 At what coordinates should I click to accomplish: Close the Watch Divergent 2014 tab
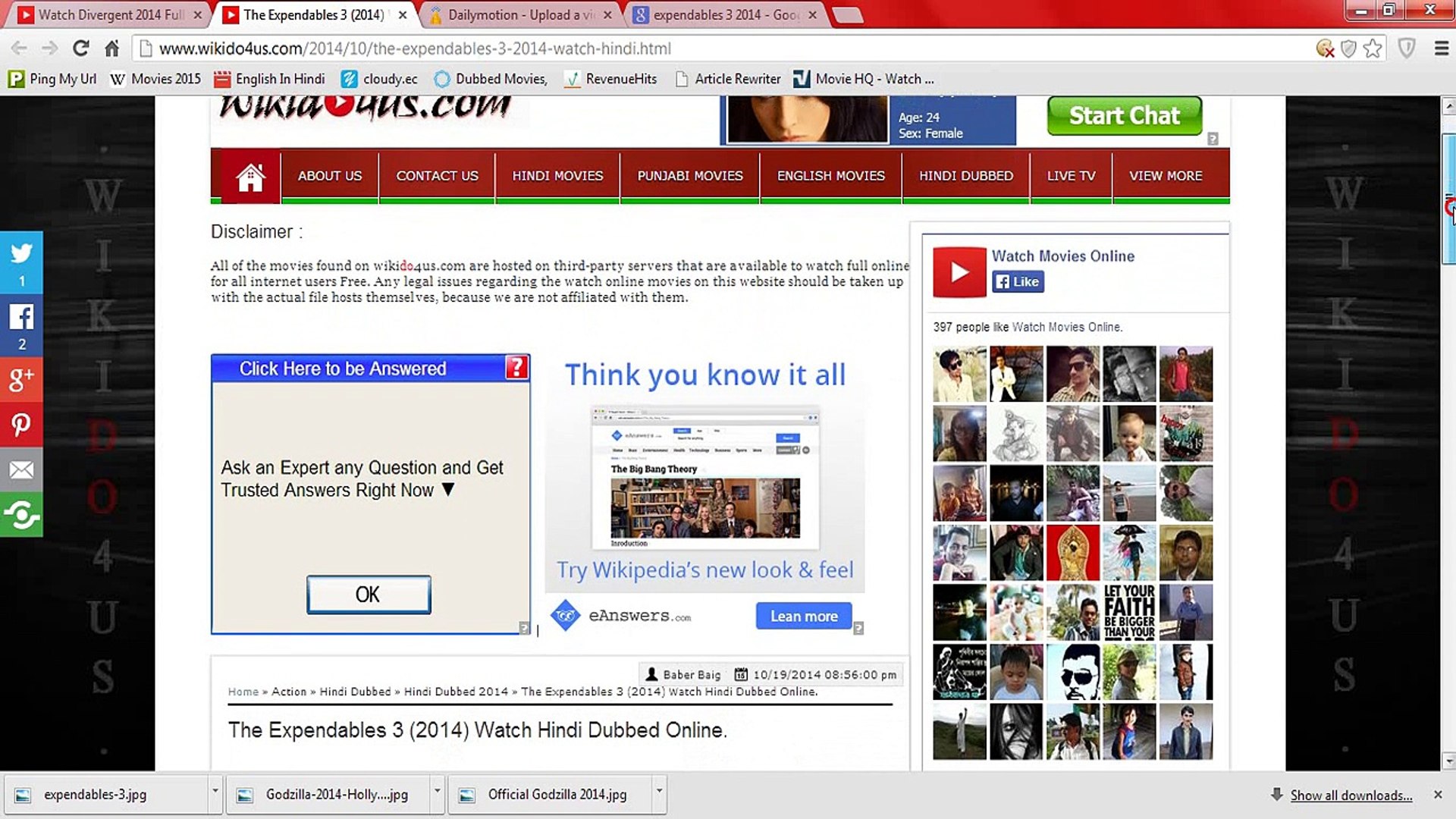pyautogui.click(x=197, y=14)
